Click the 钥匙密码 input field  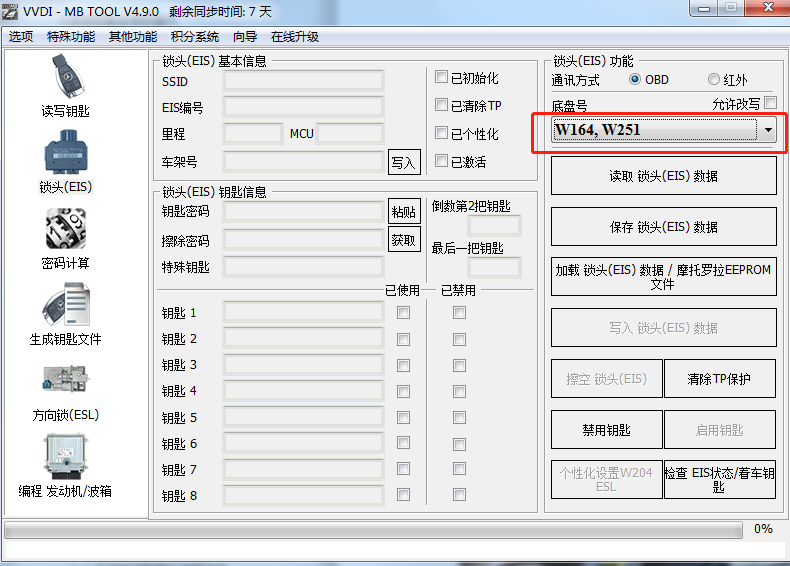[x=303, y=212]
